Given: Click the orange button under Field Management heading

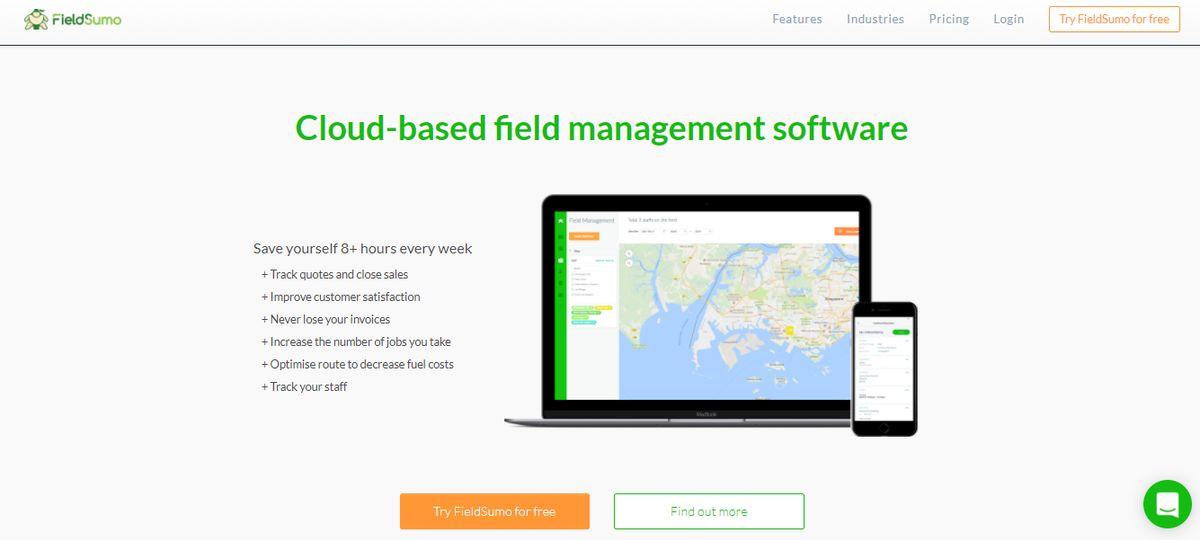Looking at the screenshot, I should click(x=584, y=236).
